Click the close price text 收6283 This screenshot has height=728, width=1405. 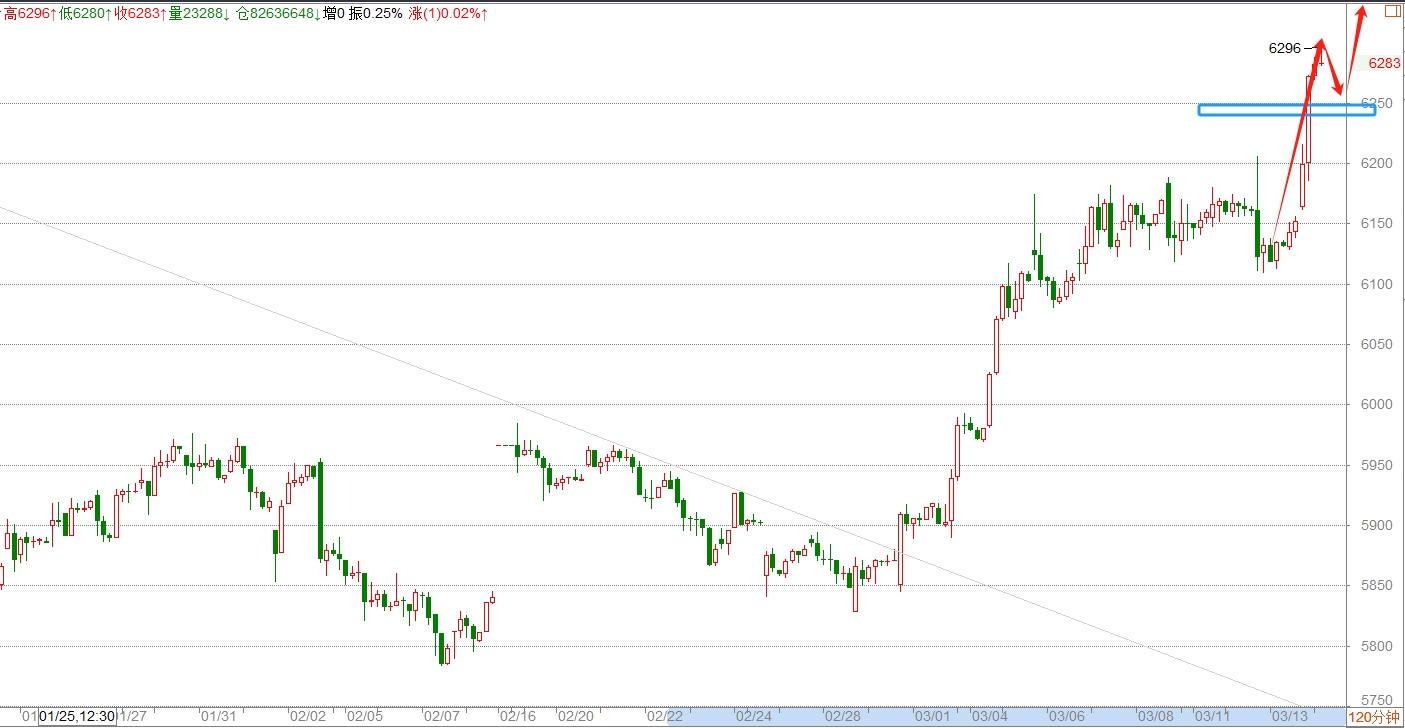(x=139, y=14)
